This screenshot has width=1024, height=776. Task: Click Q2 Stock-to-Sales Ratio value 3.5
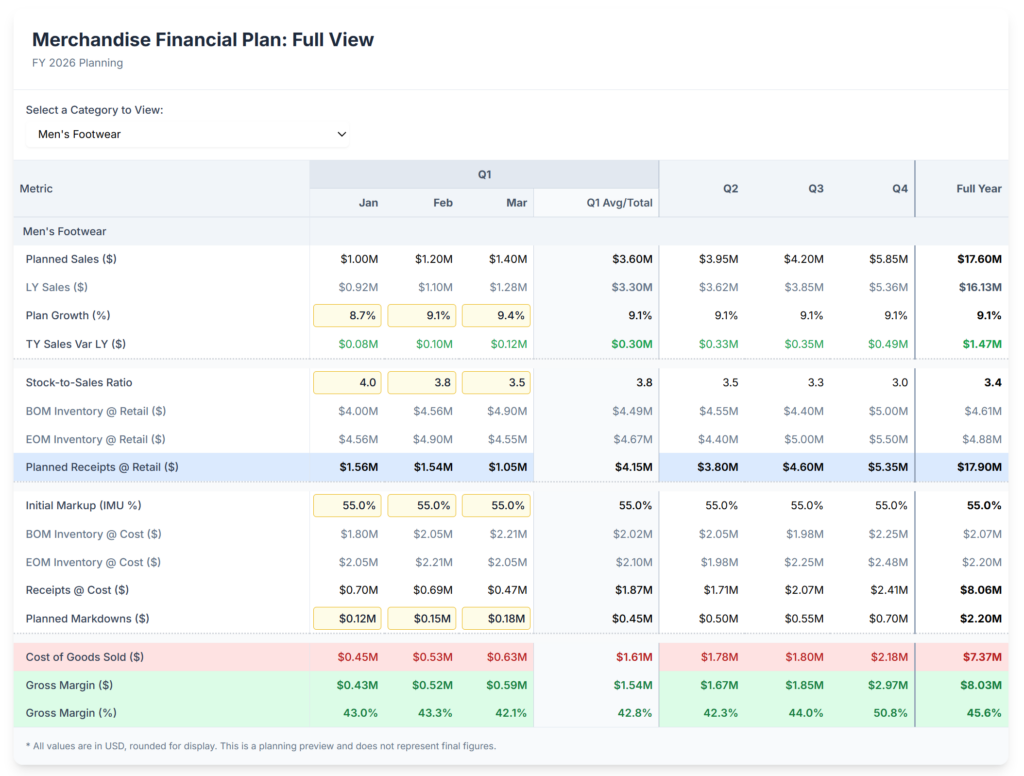(730, 383)
